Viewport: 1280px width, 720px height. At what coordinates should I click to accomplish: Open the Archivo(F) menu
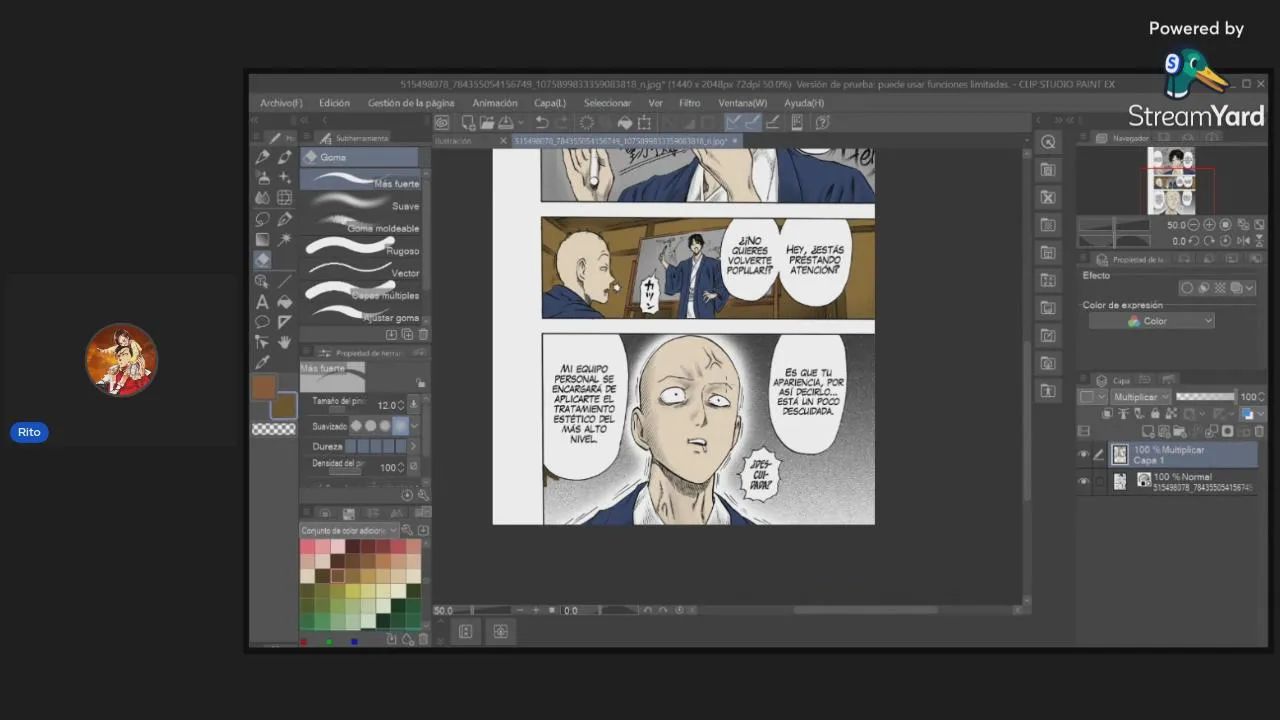coord(281,103)
